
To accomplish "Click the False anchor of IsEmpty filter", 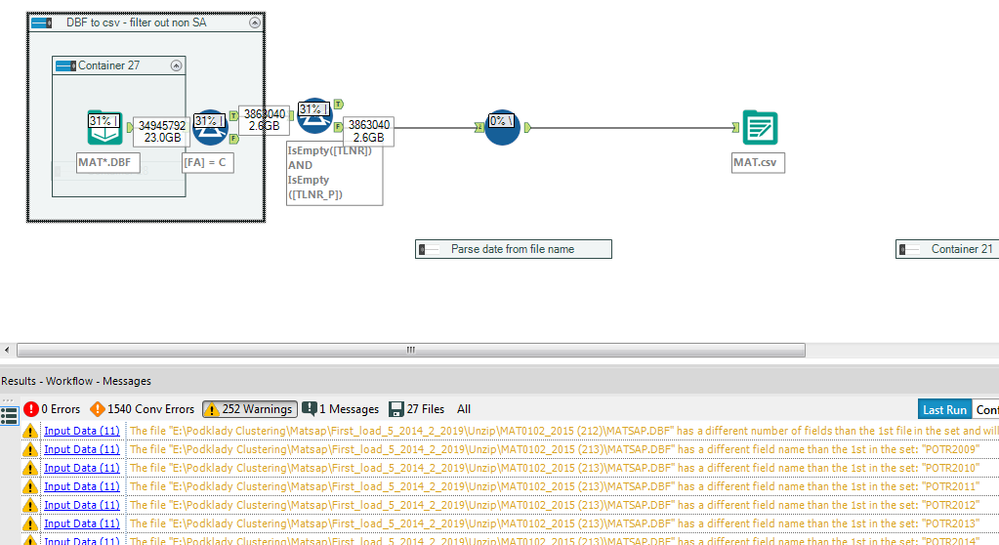I will pyautogui.click(x=338, y=127).
